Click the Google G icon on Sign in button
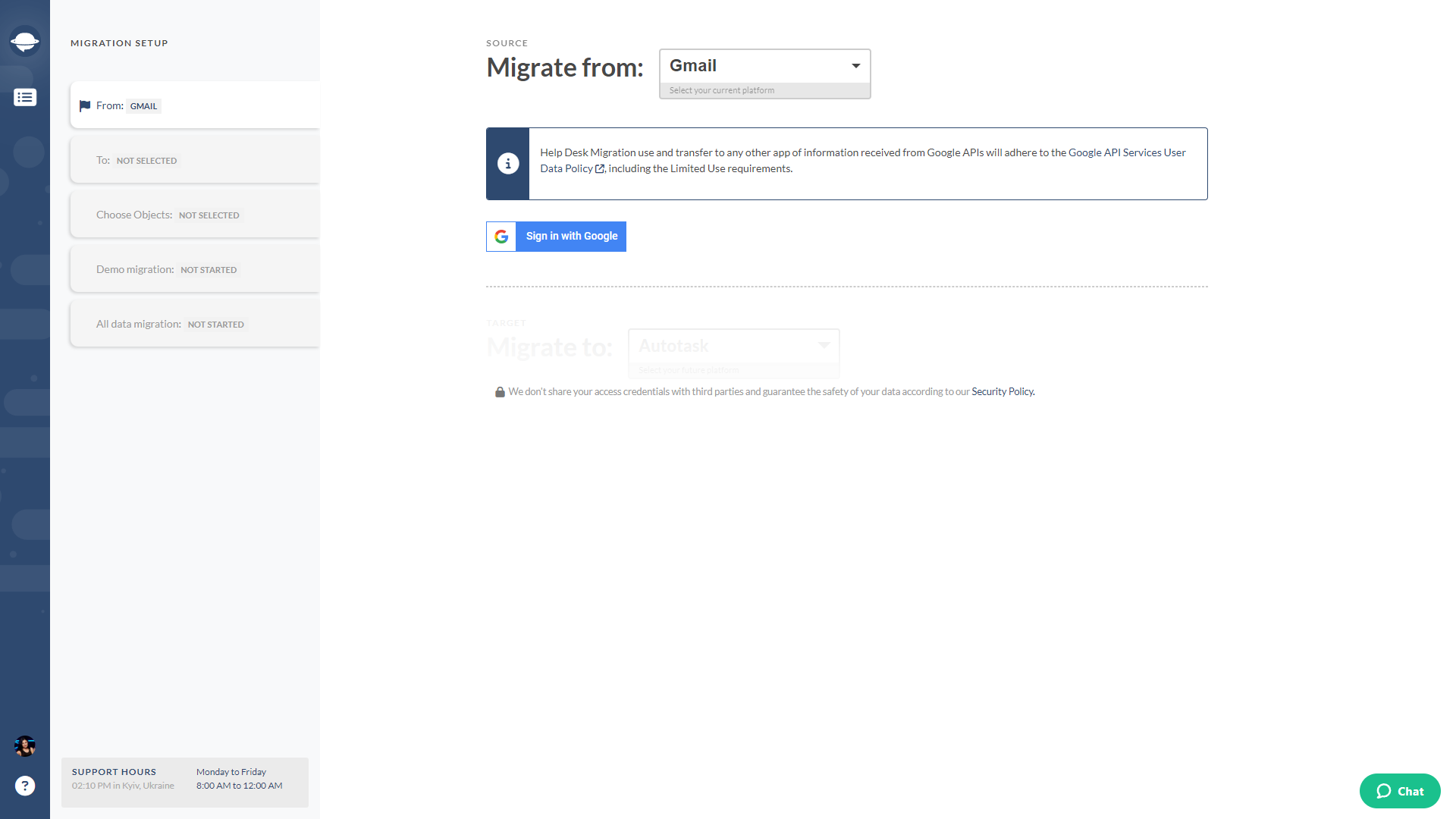 (501, 236)
